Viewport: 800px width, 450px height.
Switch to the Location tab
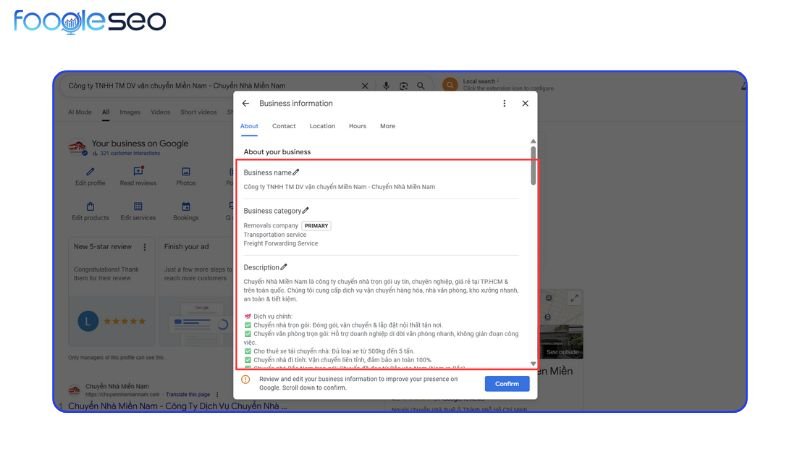pyautogui.click(x=322, y=126)
